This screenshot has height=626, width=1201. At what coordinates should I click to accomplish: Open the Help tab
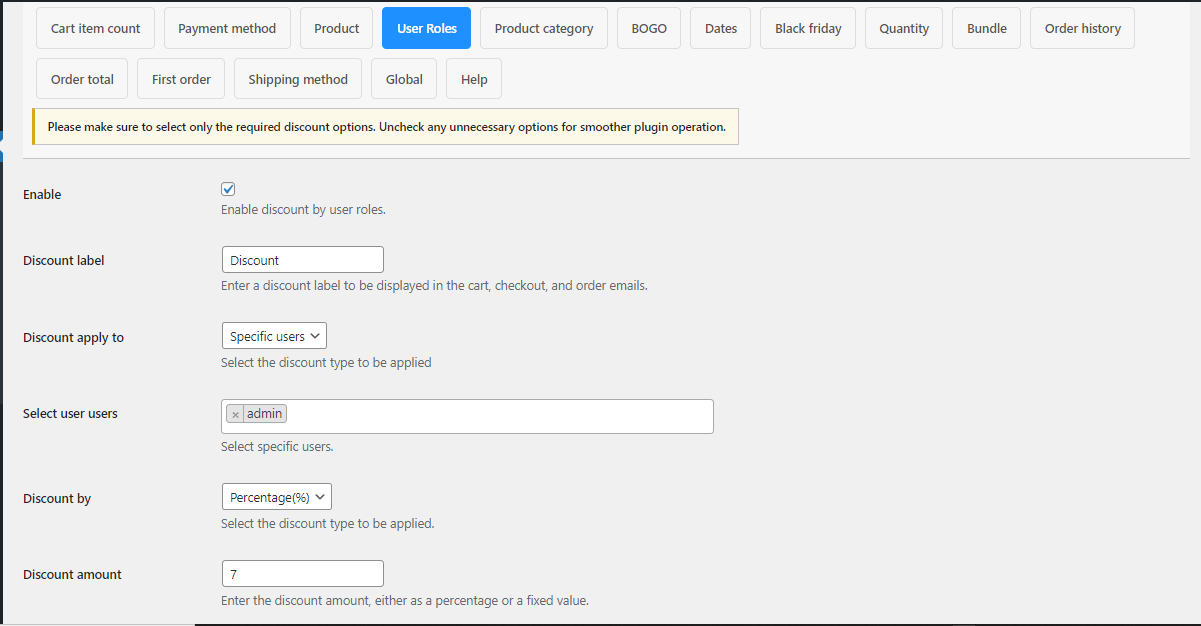(473, 78)
